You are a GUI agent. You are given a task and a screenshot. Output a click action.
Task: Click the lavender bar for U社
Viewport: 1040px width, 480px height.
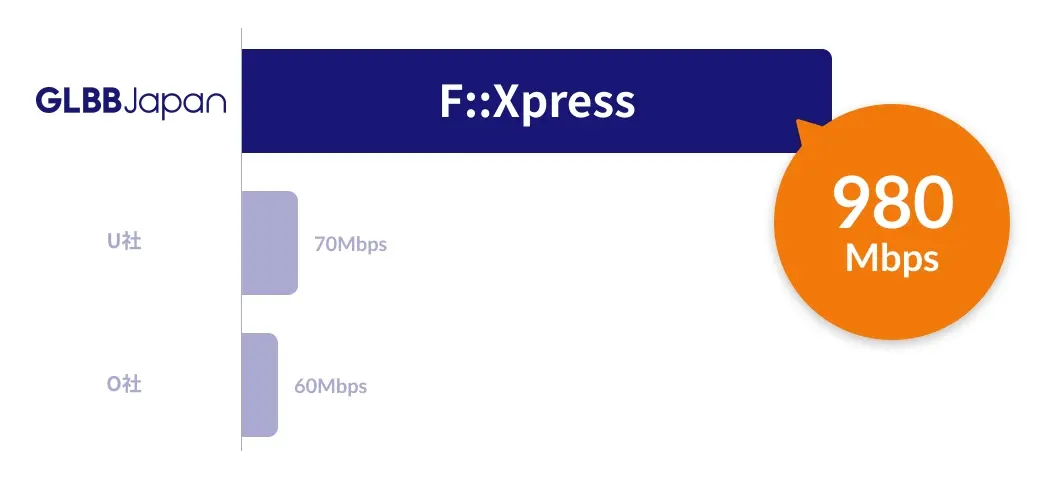(x=270, y=243)
